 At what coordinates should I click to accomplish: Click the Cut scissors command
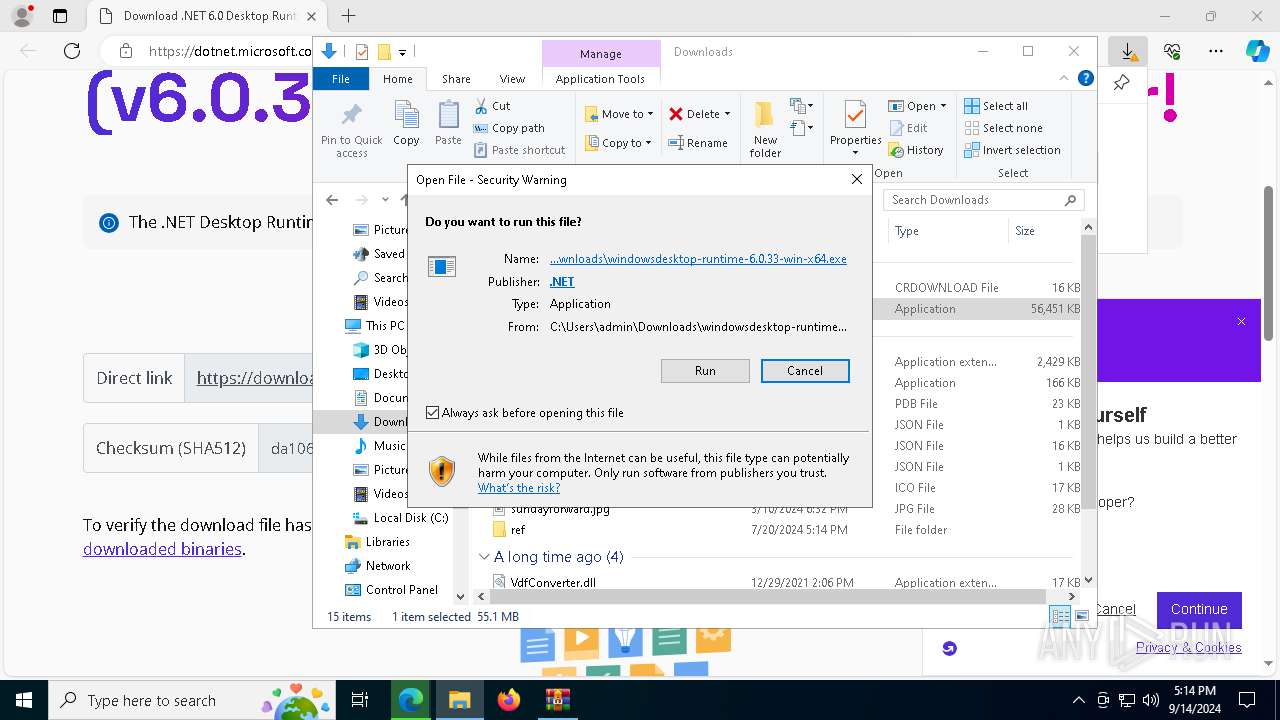point(492,106)
